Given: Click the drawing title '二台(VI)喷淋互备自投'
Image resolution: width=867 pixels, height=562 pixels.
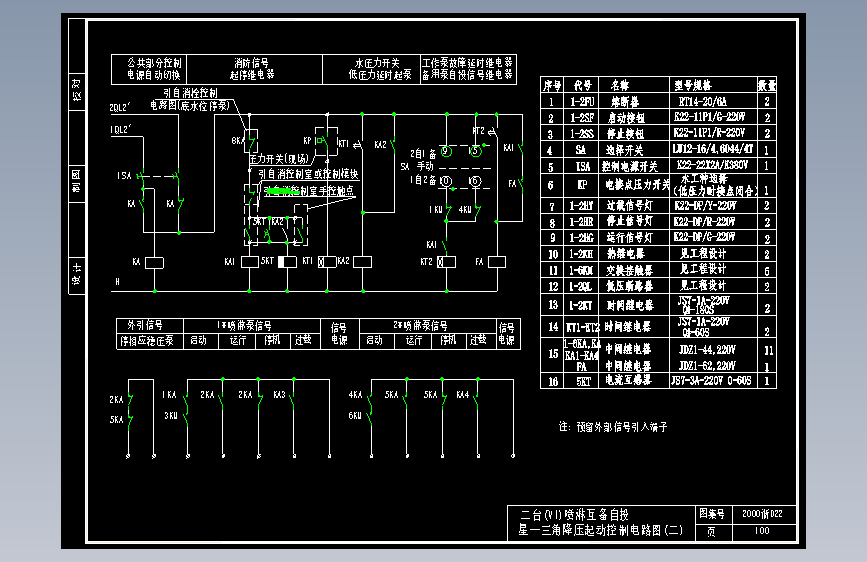Looking at the screenshot, I should coord(574,515).
